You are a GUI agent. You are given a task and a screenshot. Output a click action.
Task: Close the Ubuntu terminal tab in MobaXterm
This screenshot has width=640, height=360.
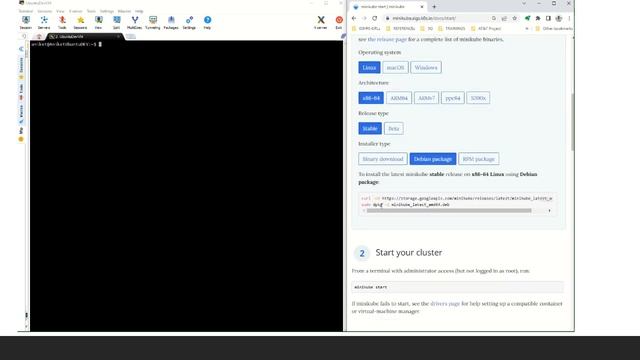(118, 36)
